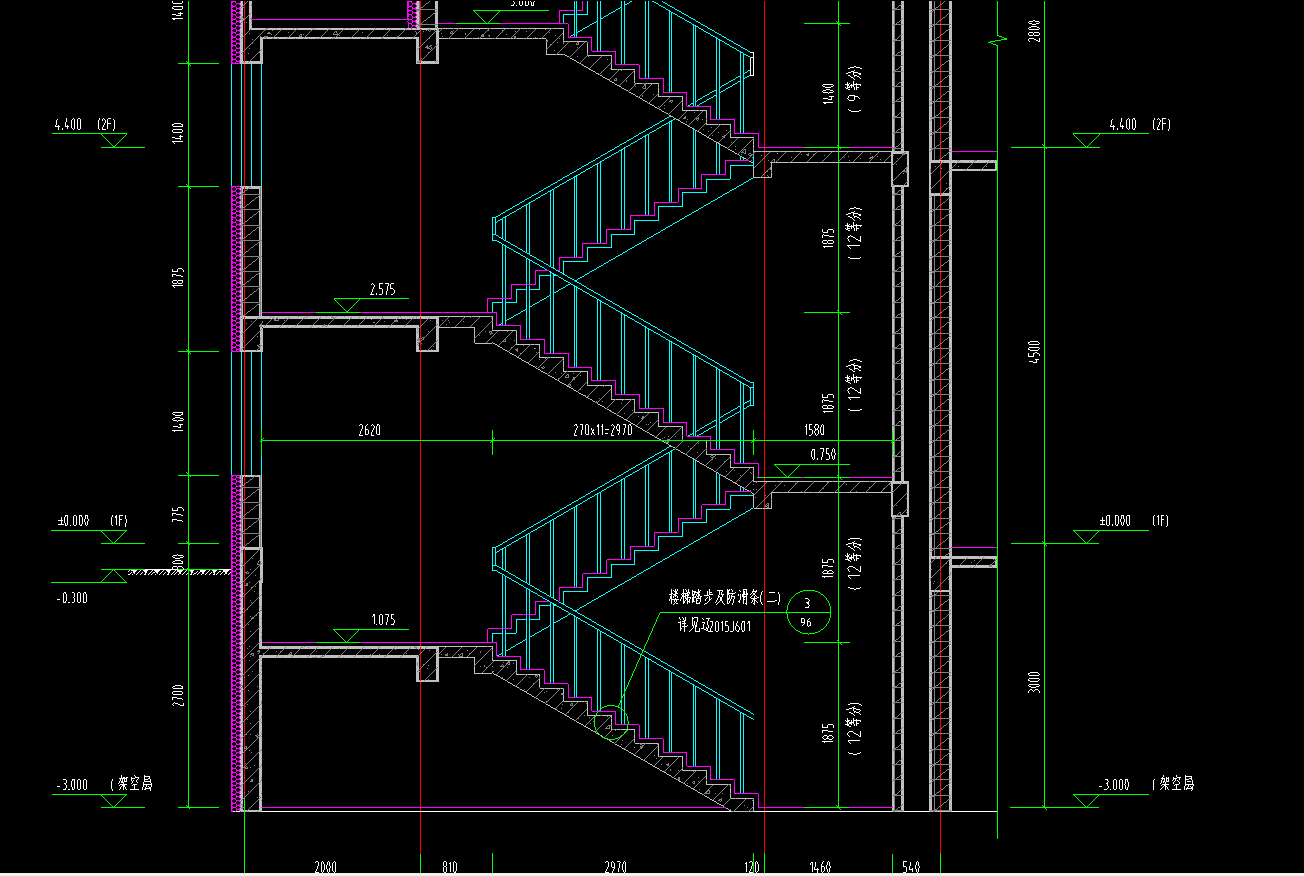The width and height of the screenshot is (1304, 876).
Task: Pick the 270x11=2970 stair run dimension
Action: 601,431
